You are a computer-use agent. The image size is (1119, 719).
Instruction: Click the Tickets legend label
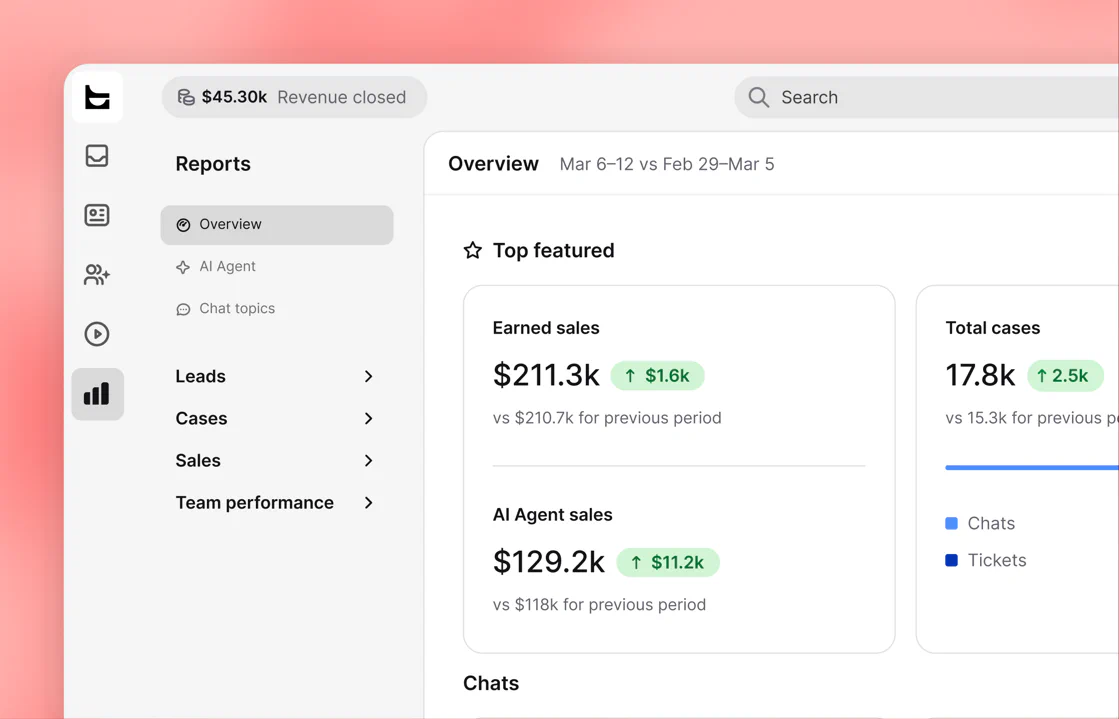(x=996, y=560)
